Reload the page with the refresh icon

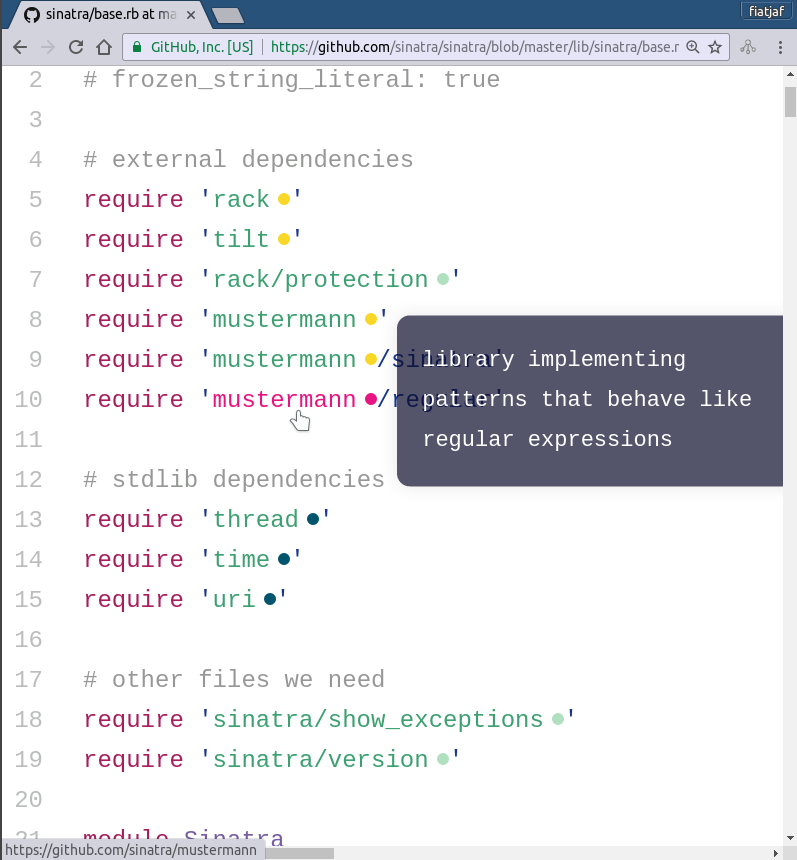pyautogui.click(x=76, y=47)
